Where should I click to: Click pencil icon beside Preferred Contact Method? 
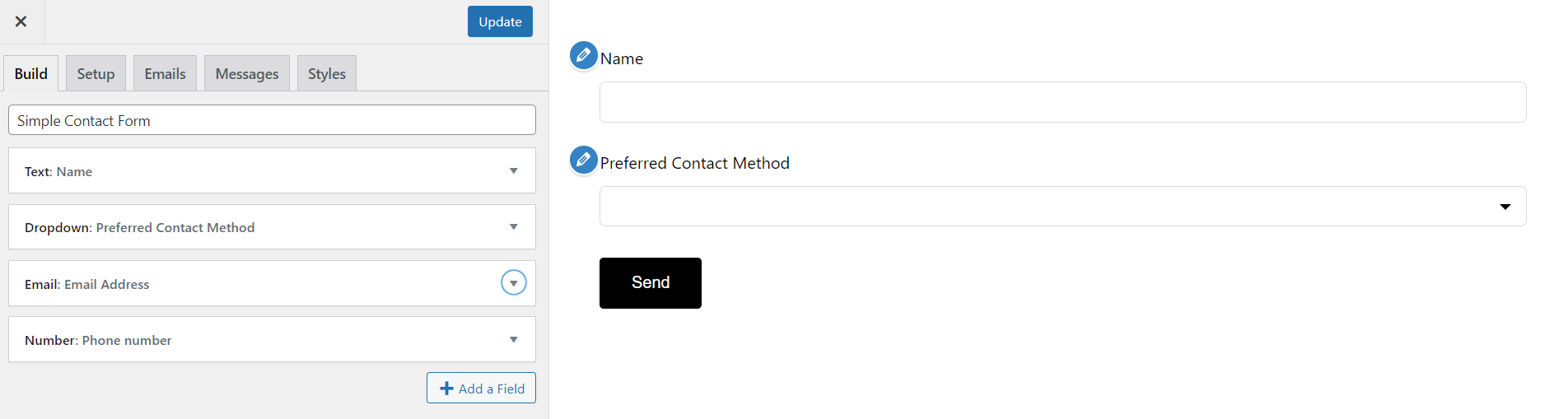pos(583,160)
